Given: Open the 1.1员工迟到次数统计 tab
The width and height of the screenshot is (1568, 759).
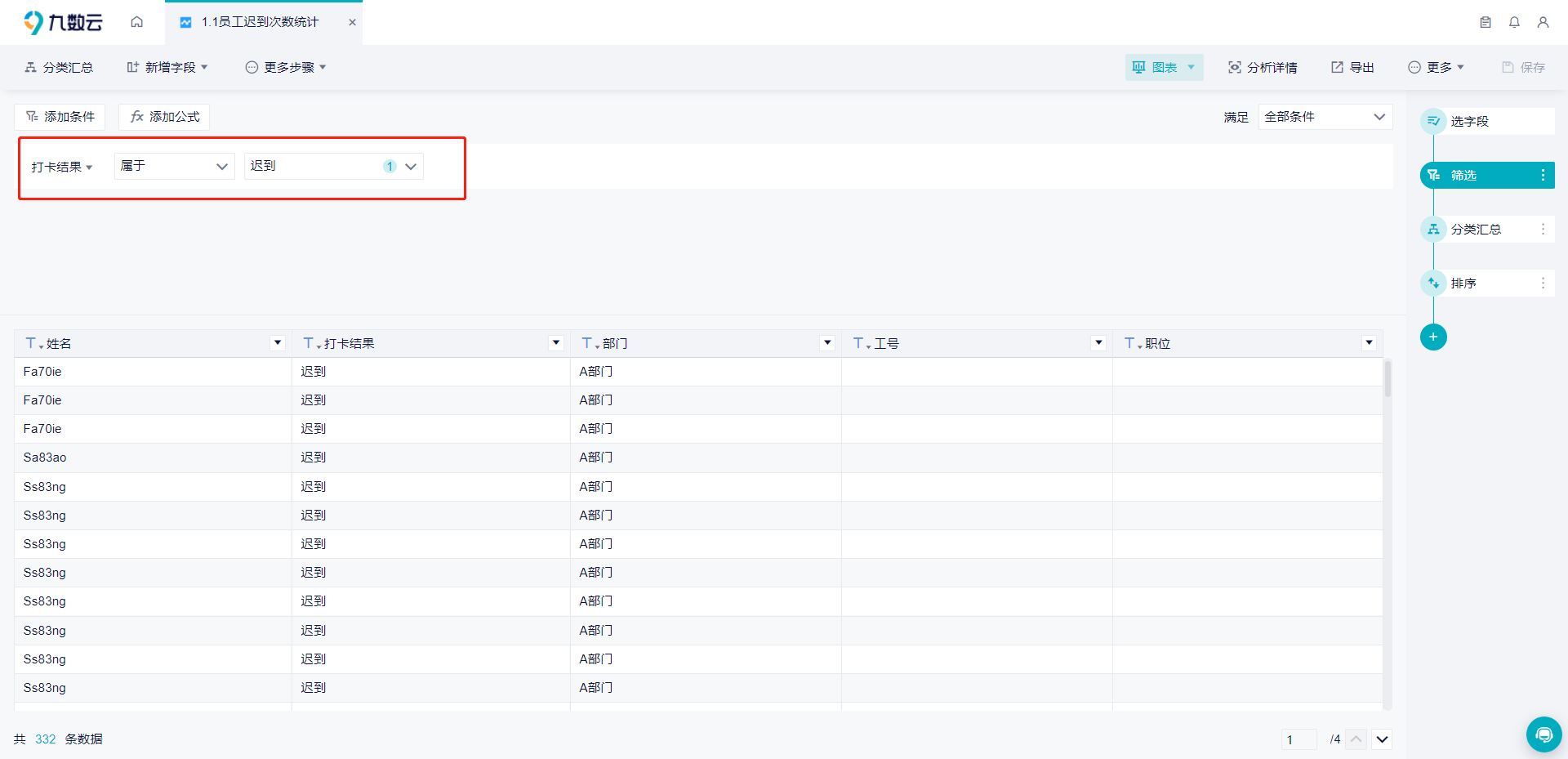Looking at the screenshot, I should (x=260, y=22).
